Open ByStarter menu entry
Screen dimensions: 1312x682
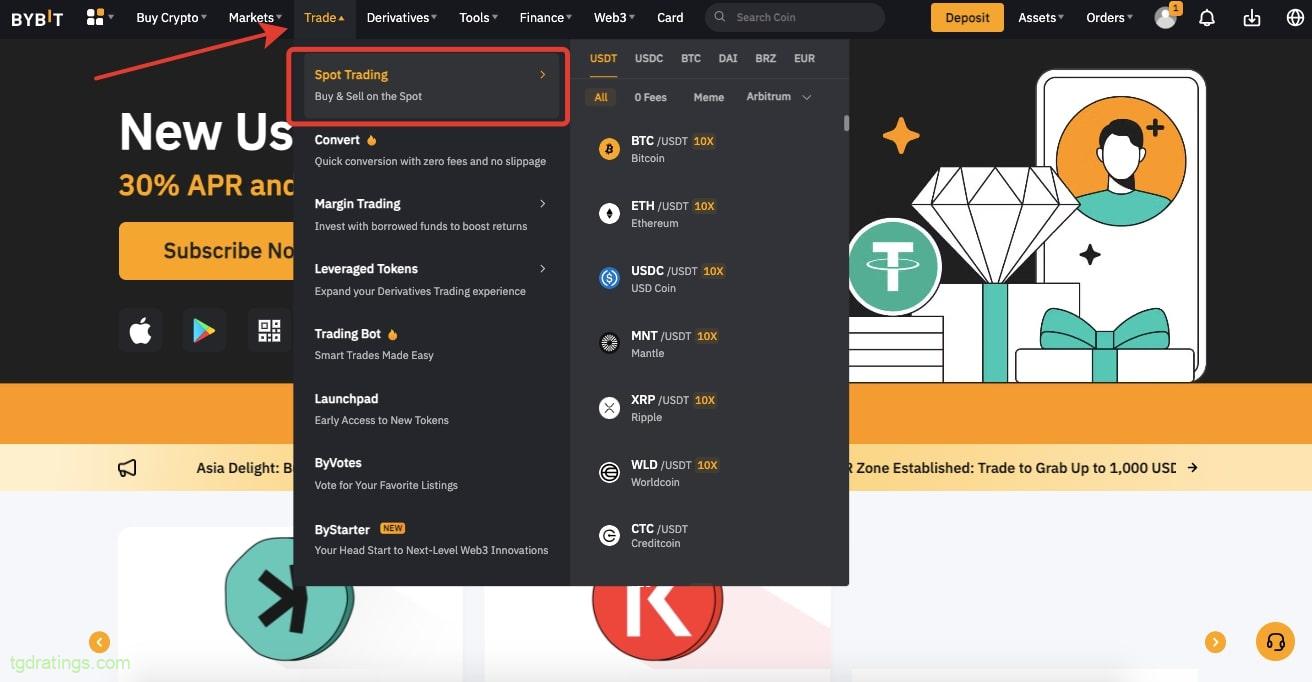click(431, 539)
